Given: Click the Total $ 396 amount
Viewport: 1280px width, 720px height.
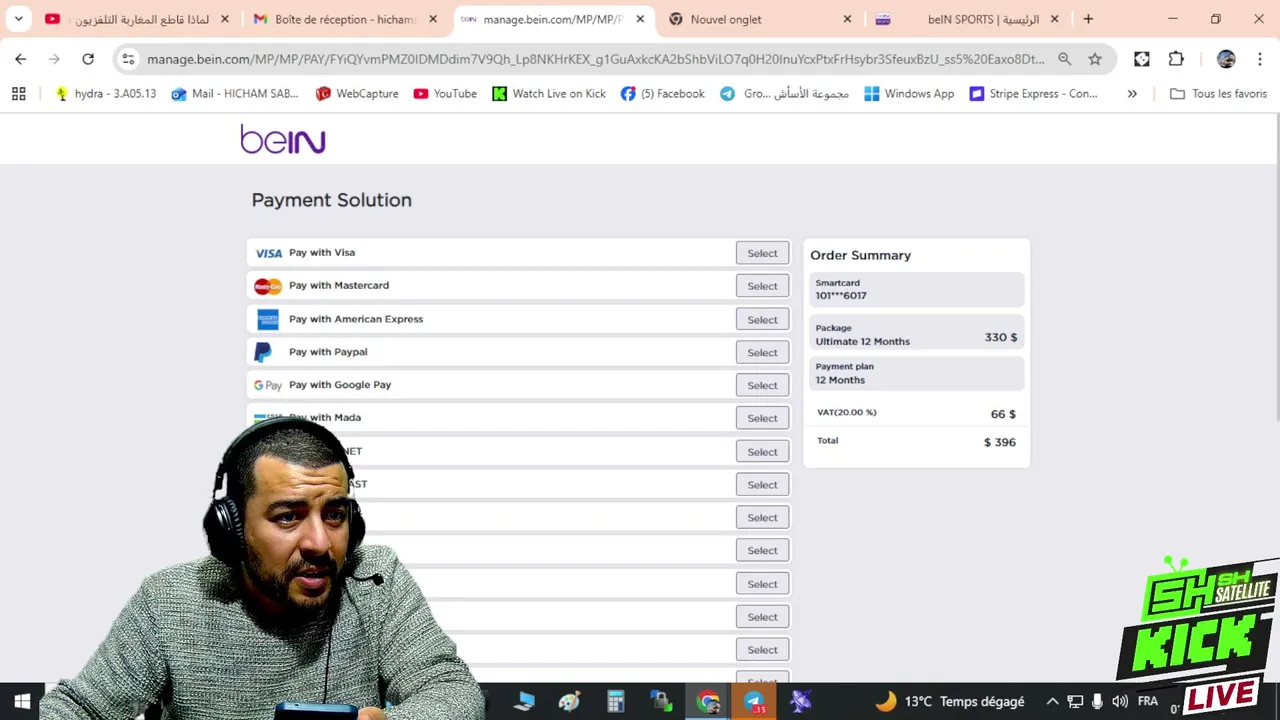Looking at the screenshot, I should 1000,442.
